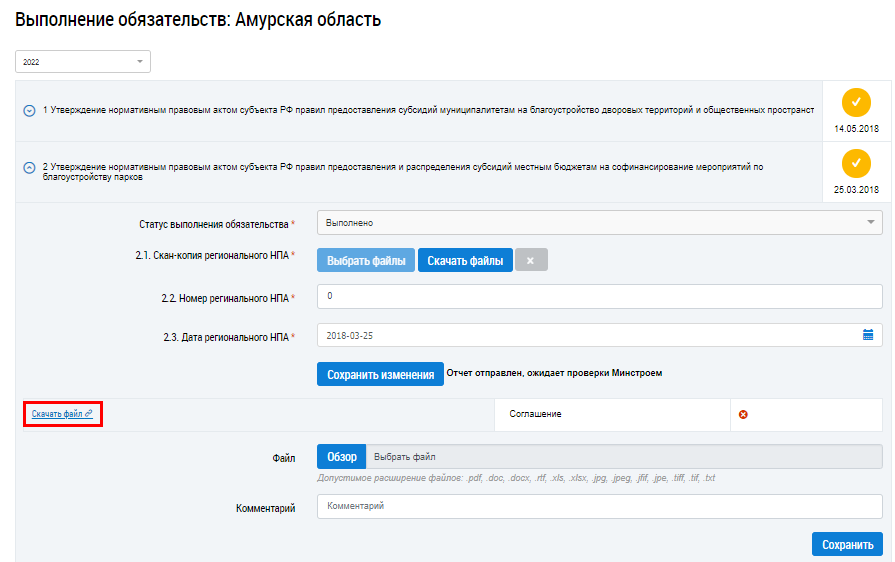Viewport: 895px width, 562px height.
Task: Click the red delete icon beside 'Соглашение'
Action: click(x=743, y=414)
